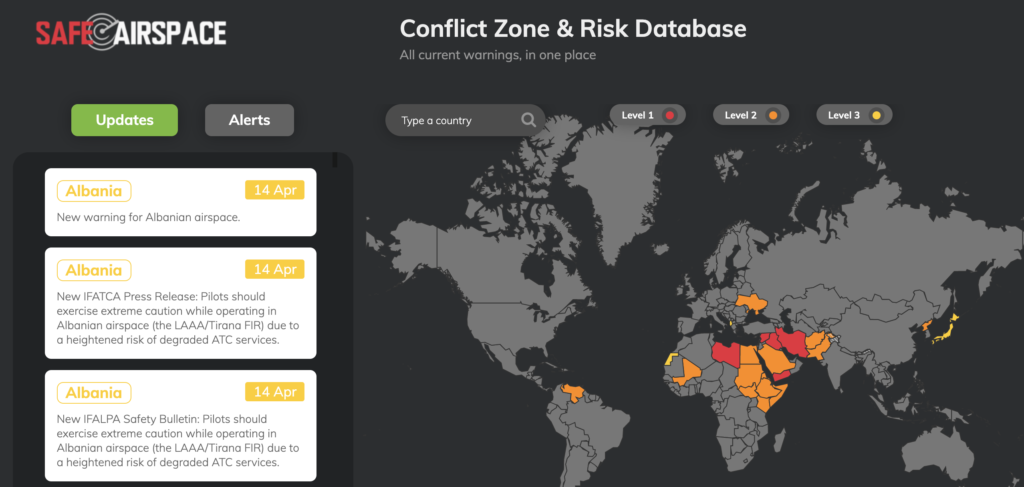Open the "New warning for Albanian airspace" update

180,217
